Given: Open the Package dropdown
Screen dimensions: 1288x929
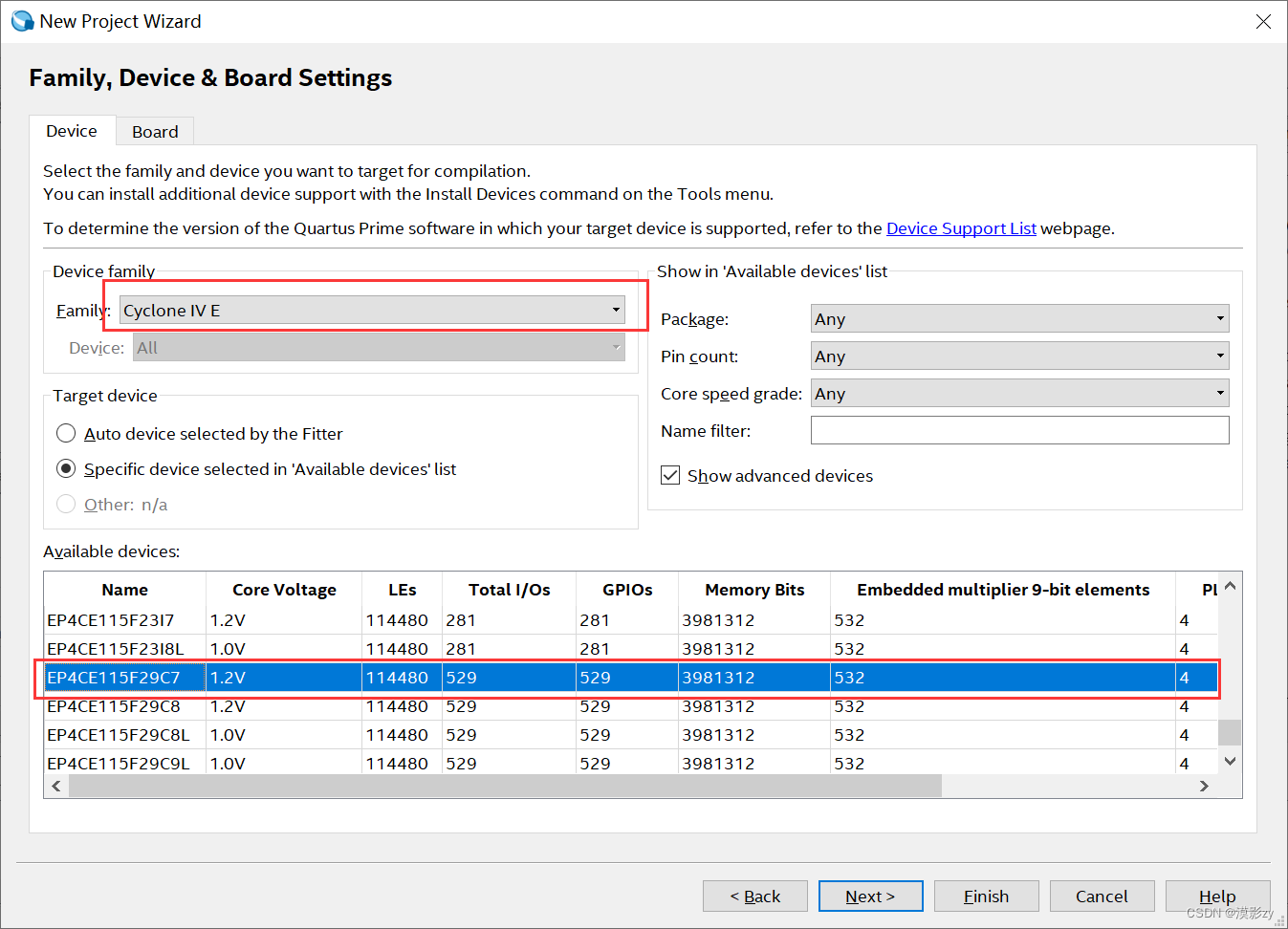Looking at the screenshot, I should (1019, 319).
